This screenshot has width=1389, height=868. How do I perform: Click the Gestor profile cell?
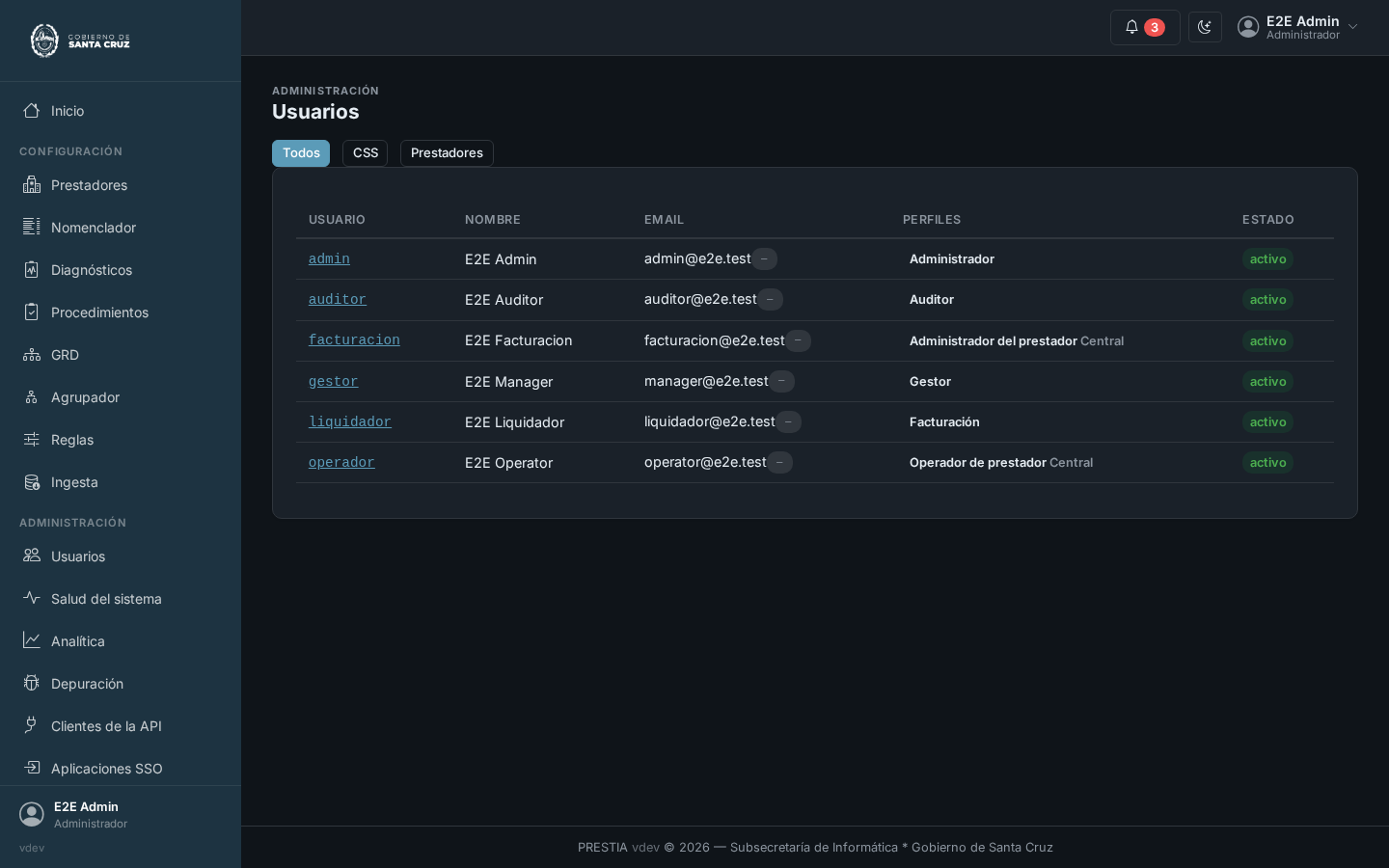(x=930, y=382)
